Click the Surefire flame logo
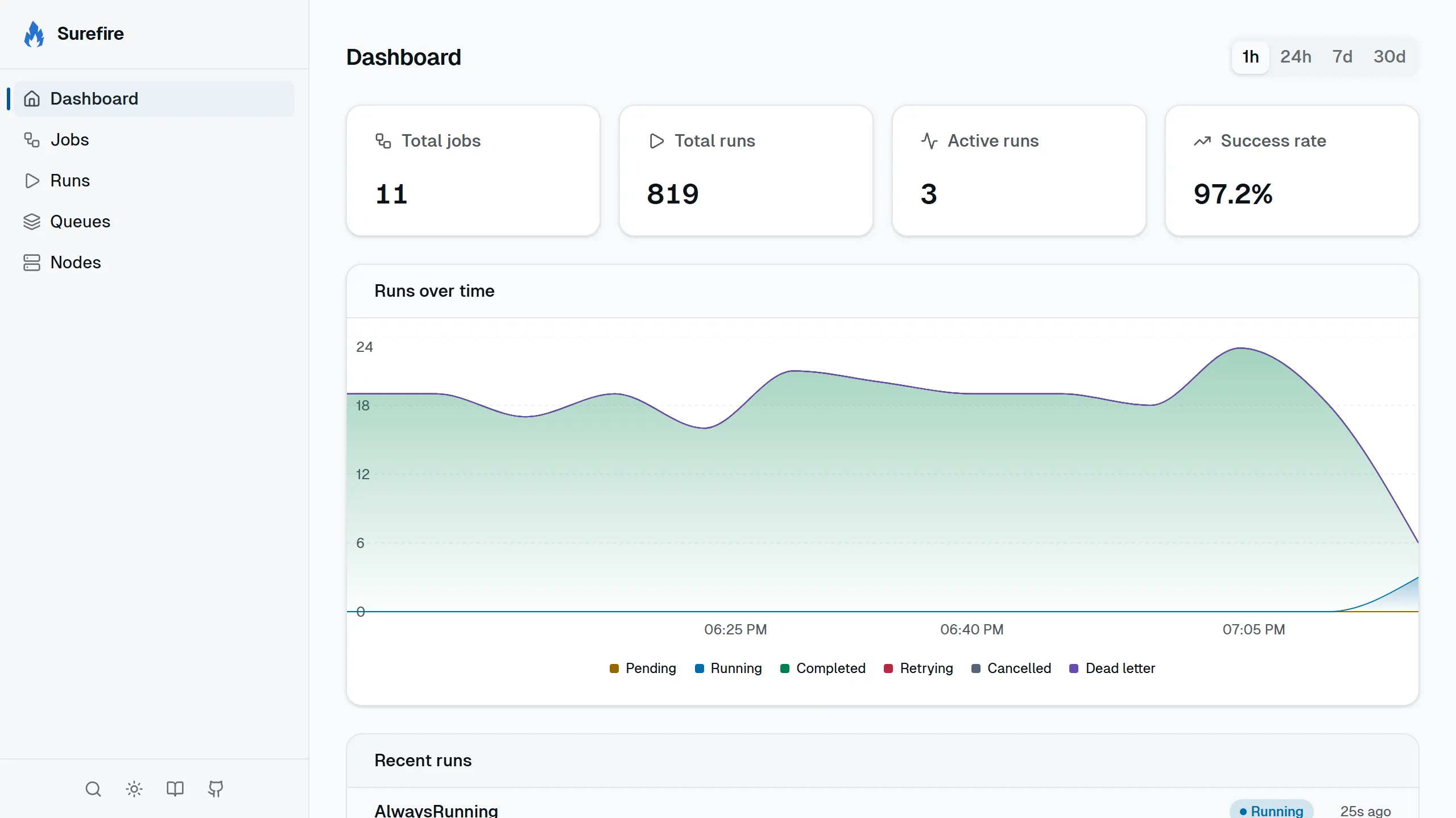 pos(34,34)
